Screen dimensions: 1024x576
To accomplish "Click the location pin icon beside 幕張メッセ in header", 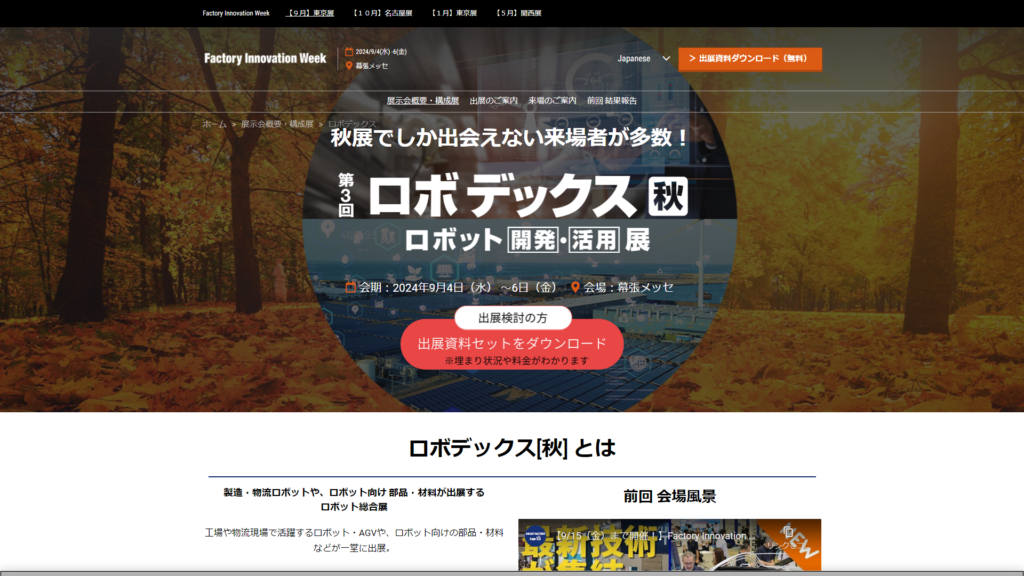I will tap(349, 65).
